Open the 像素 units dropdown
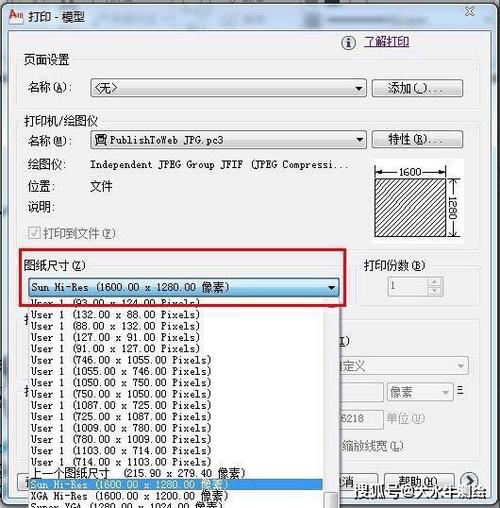Image resolution: width=500 pixels, height=508 pixels. click(420, 392)
